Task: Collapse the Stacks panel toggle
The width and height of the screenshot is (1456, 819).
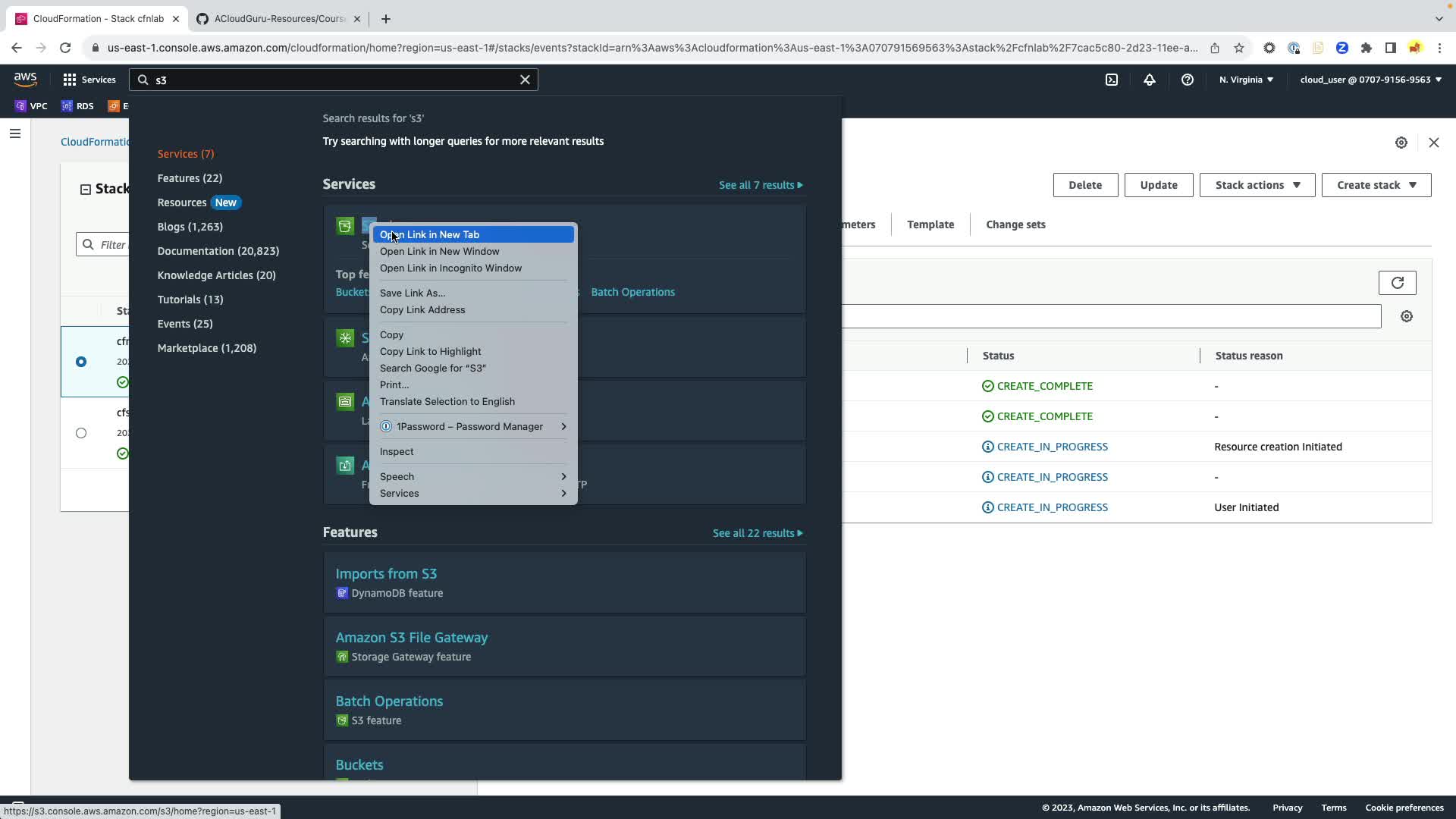Action: pyautogui.click(x=86, y=190)
